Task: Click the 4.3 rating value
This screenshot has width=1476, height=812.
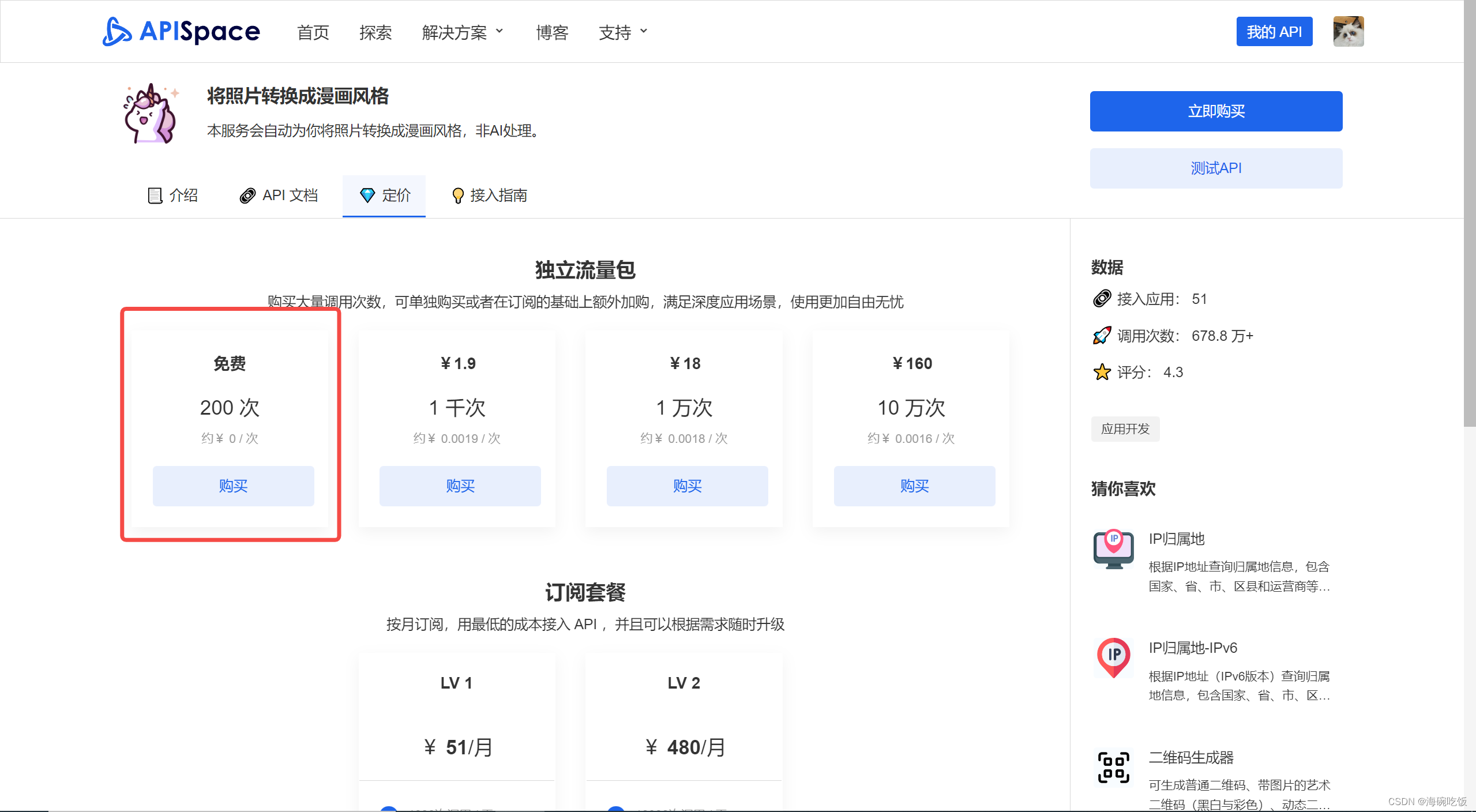Action: [1173, 372]
